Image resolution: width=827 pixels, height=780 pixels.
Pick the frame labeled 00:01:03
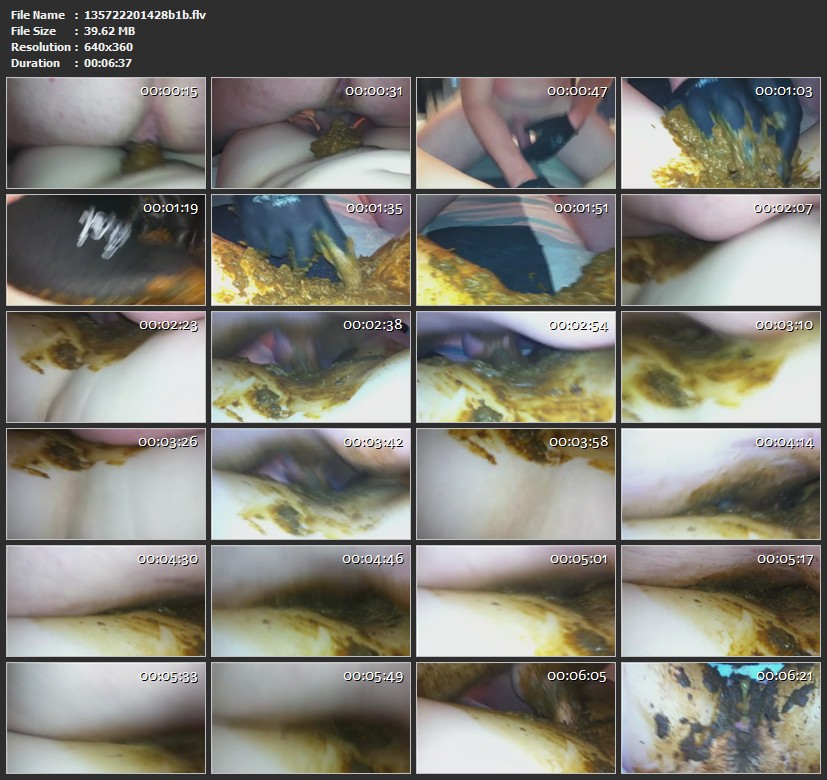(x=720, y=133)
